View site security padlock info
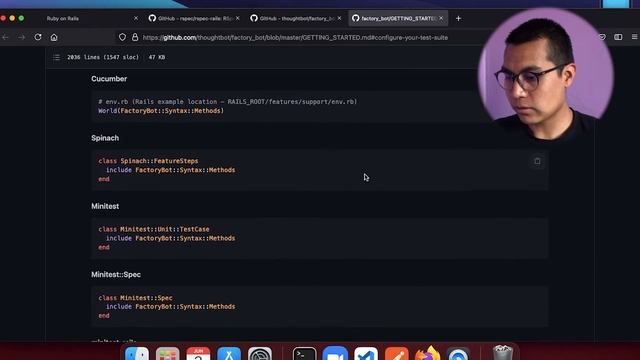This screenshot has width=640, height=360. [135, 37]
